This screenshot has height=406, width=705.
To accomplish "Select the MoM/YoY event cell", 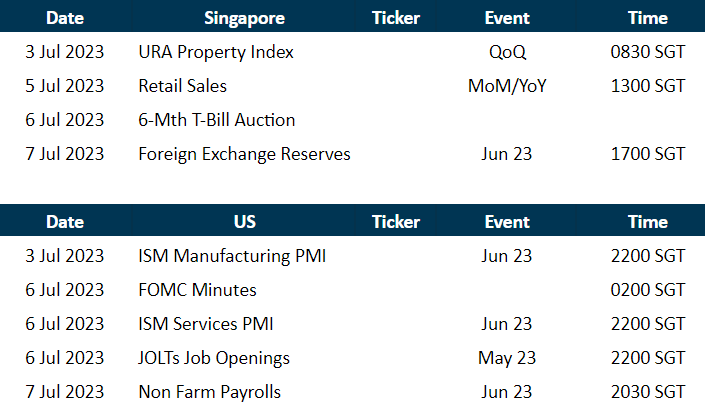I will (507, 86).
